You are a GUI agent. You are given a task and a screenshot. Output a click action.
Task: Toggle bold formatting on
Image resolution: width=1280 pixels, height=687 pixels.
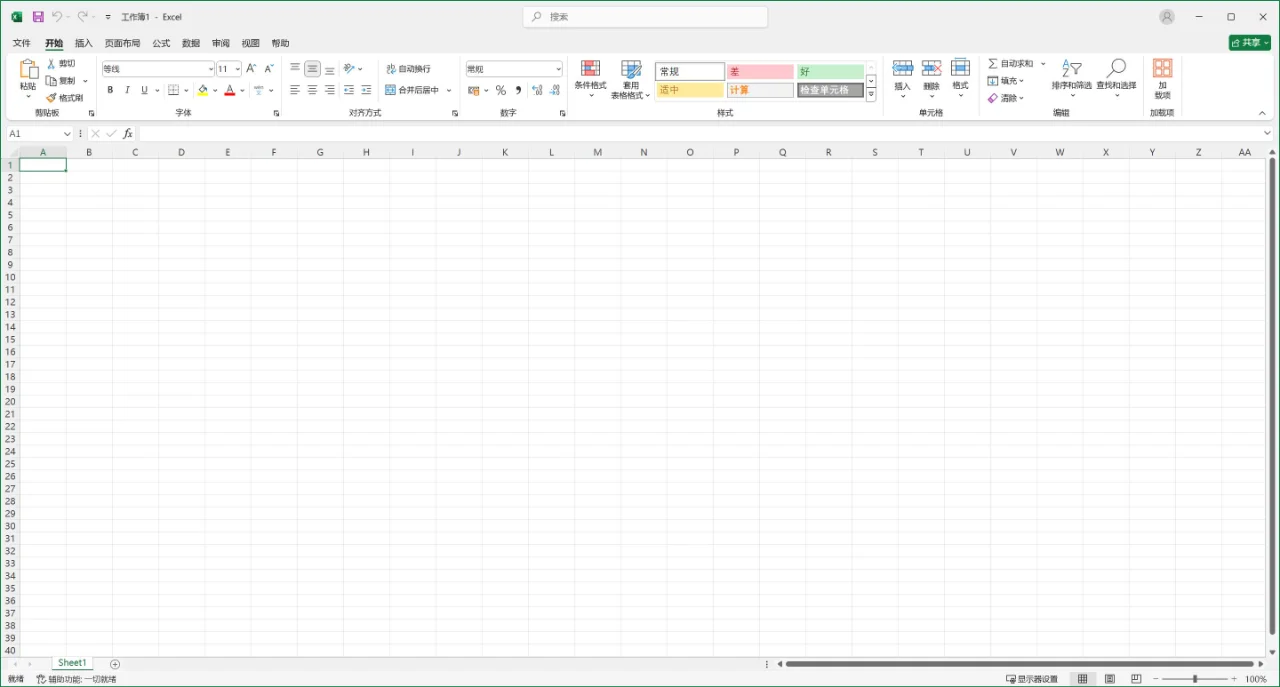click(110, 90)
